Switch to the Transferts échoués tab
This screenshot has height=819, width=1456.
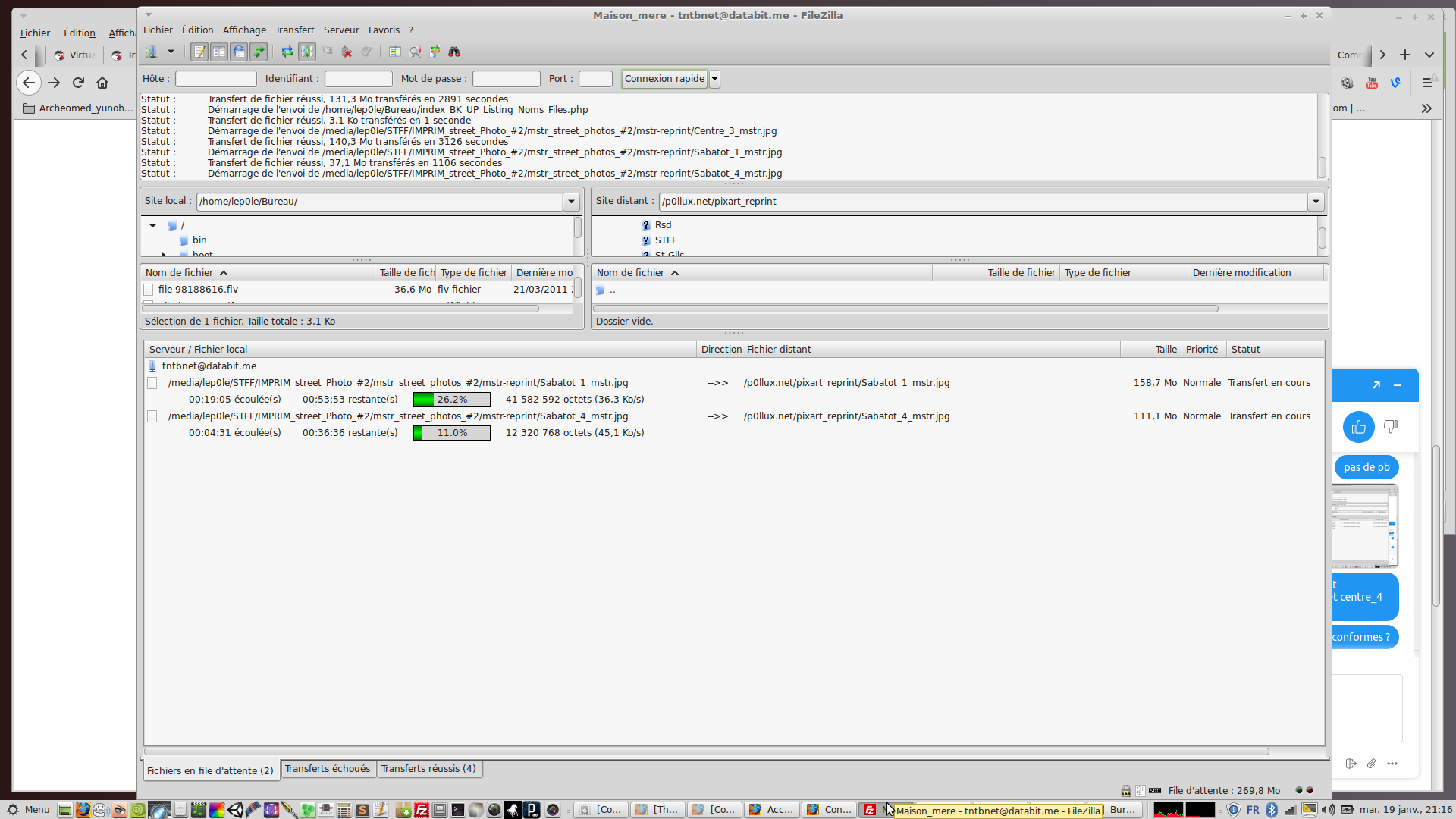328,769
